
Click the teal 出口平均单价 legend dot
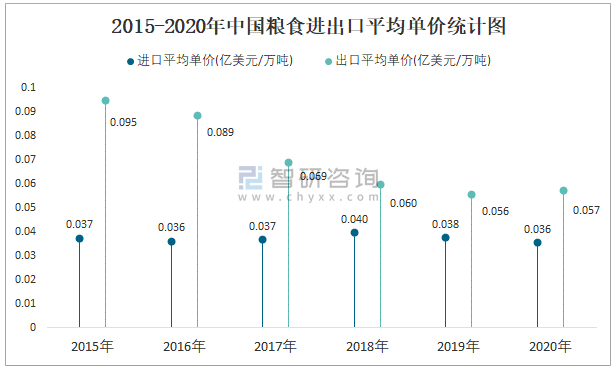(x=328, y=62)
